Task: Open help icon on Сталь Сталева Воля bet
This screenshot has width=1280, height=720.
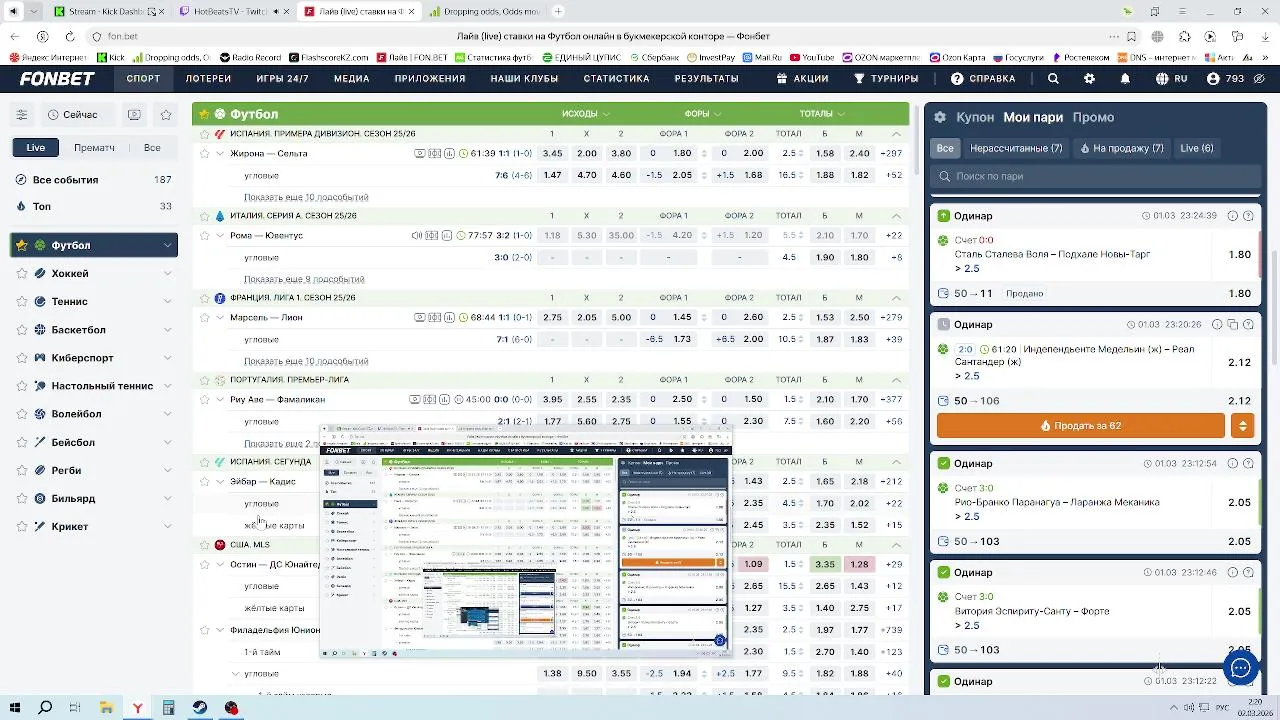Action: [x=1248, y=216]
